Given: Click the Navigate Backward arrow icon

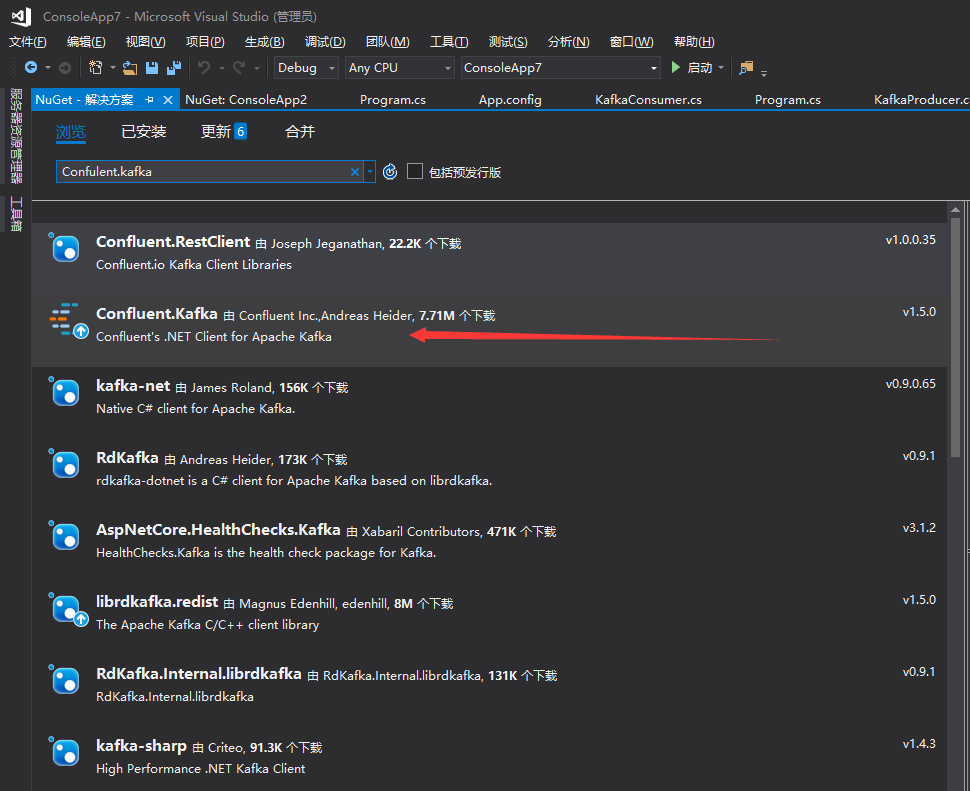Looking at the screenshot, I should pos(30,67).
